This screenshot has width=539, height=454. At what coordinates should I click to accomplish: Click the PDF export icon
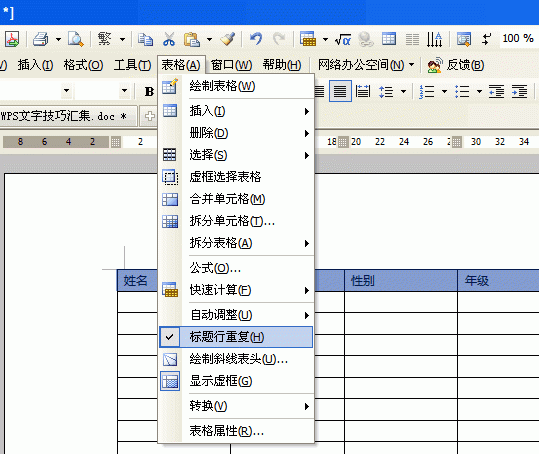coord(12,39)
